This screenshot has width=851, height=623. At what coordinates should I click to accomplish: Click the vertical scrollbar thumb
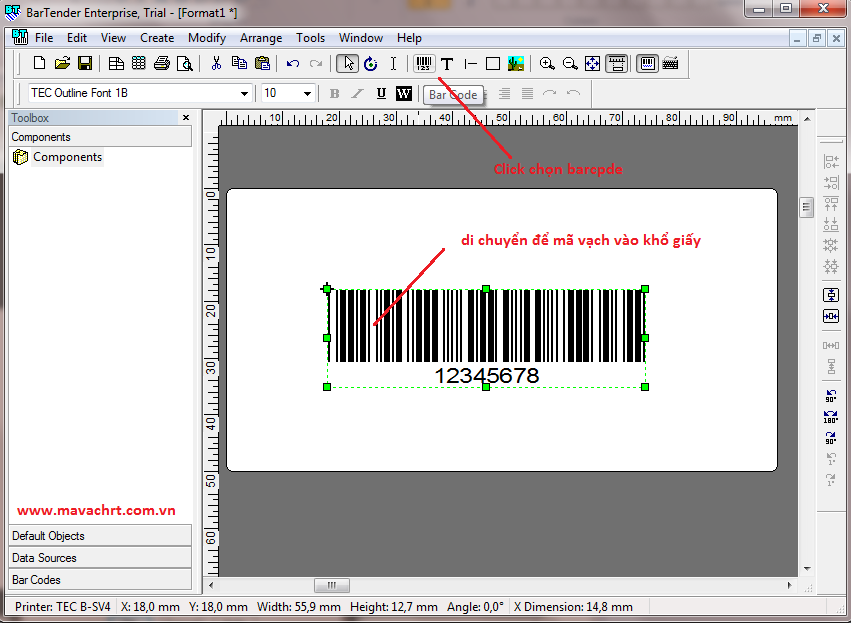tap(806, 207)
